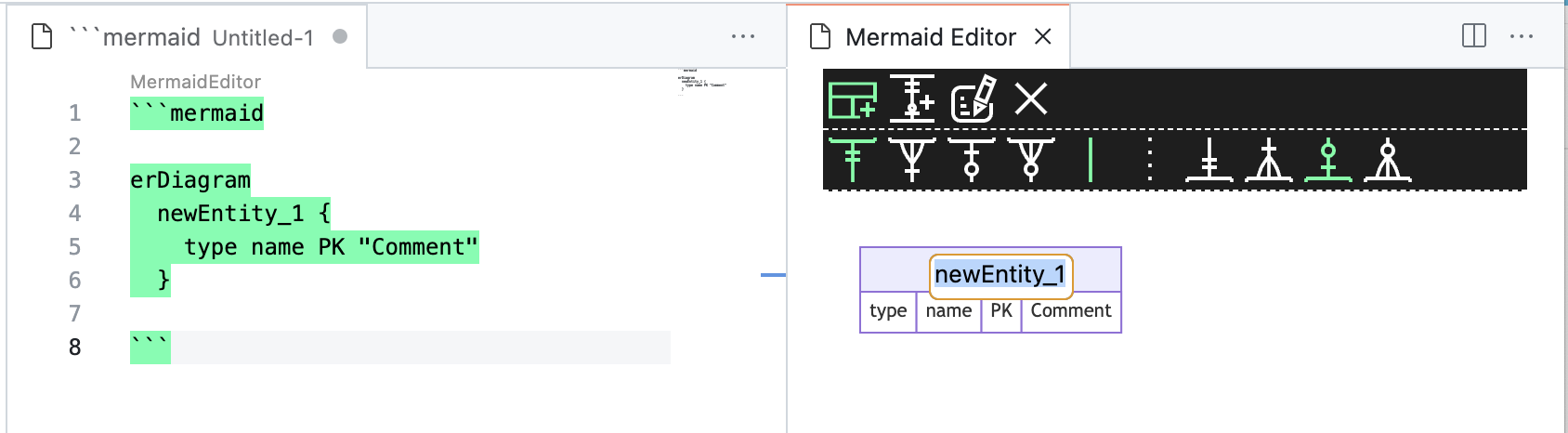Click the add relationship icon

coord(912,98)
